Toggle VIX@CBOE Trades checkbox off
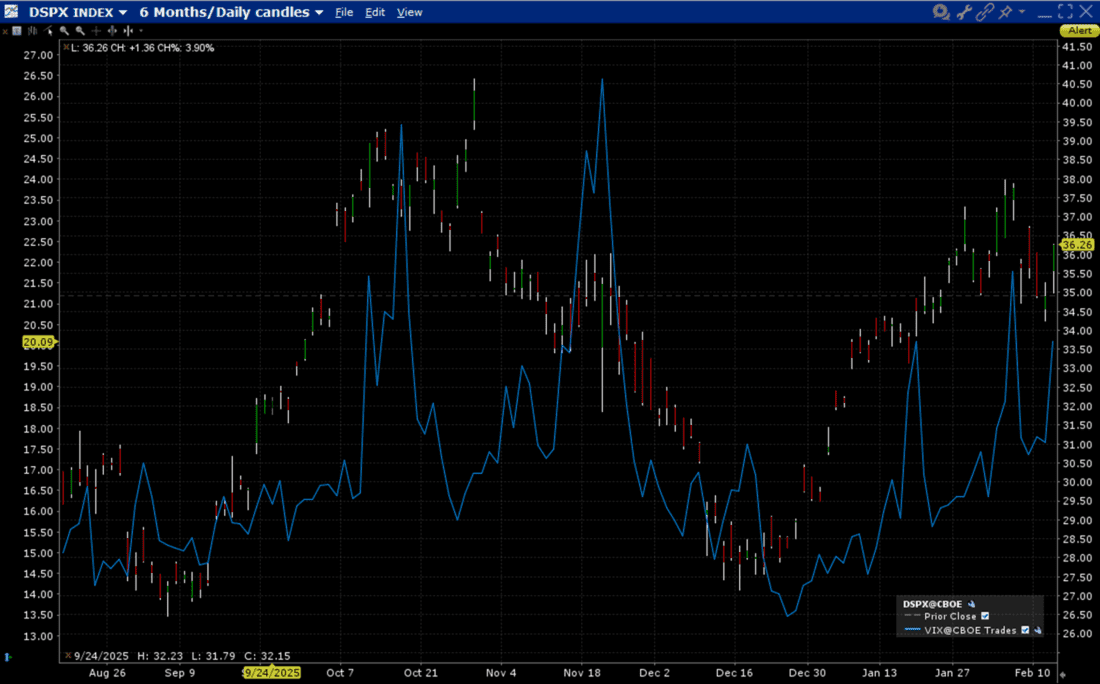Image resolution: width=1100 pixels, height=684 pixels. pos(1025,630)
